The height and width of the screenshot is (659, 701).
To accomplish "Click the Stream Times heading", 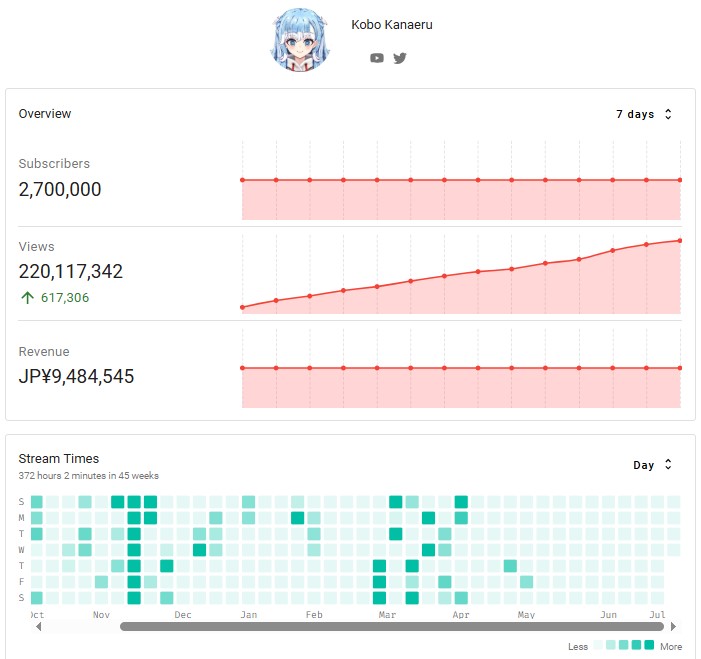I will pyautogui.click(x=59, y=459).
